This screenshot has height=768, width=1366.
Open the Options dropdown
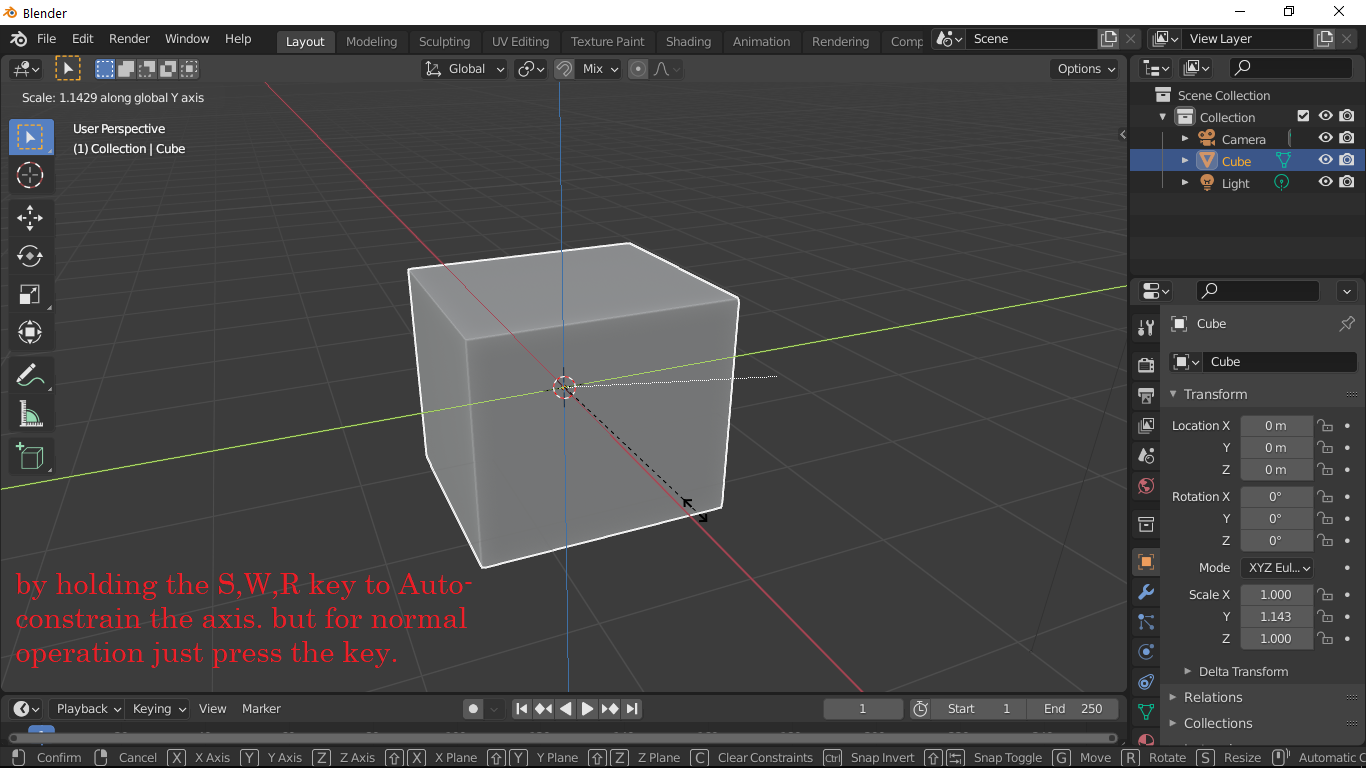1086,69
